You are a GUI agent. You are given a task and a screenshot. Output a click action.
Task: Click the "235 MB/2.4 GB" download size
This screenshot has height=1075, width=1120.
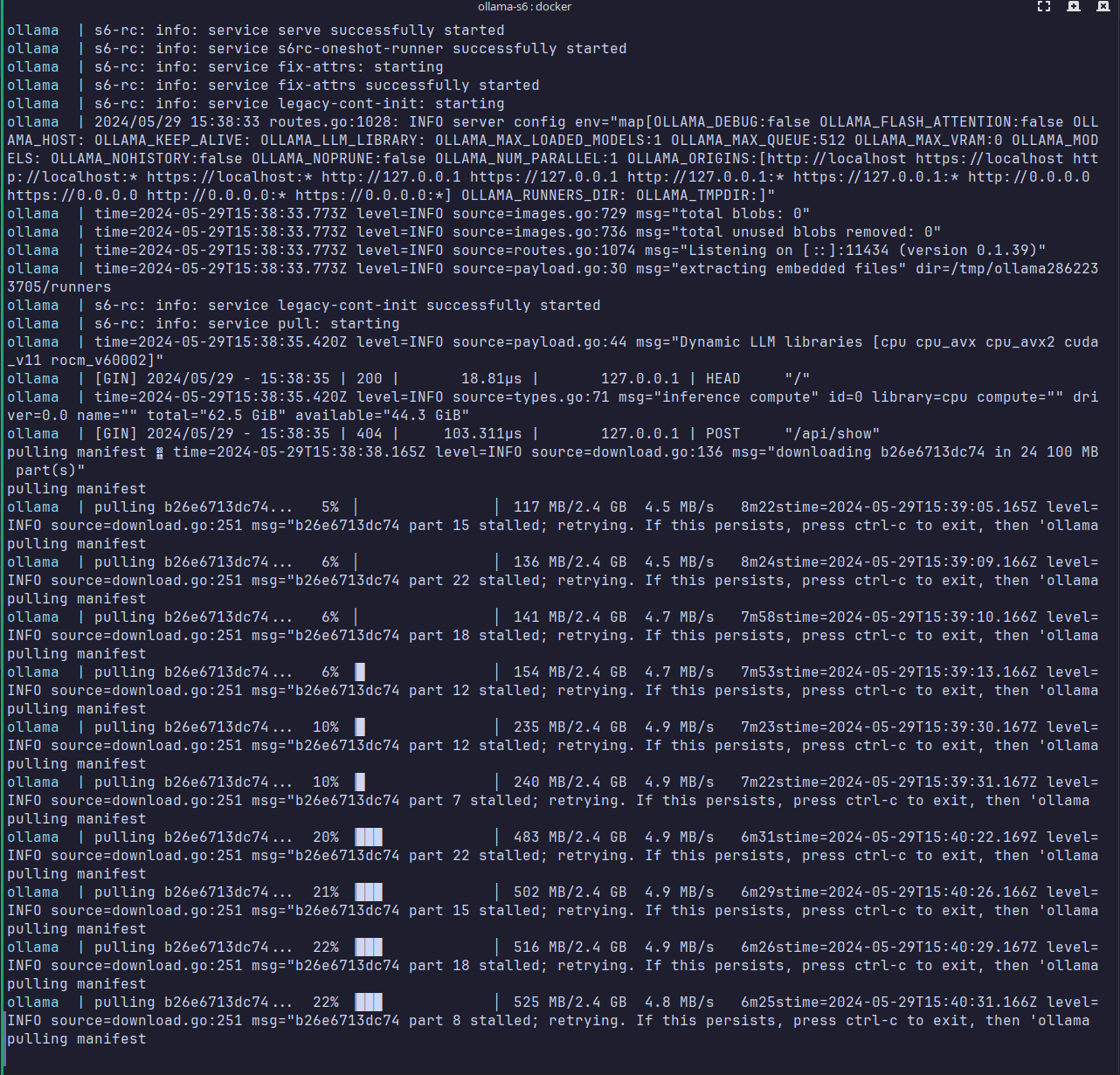[570, 727]
